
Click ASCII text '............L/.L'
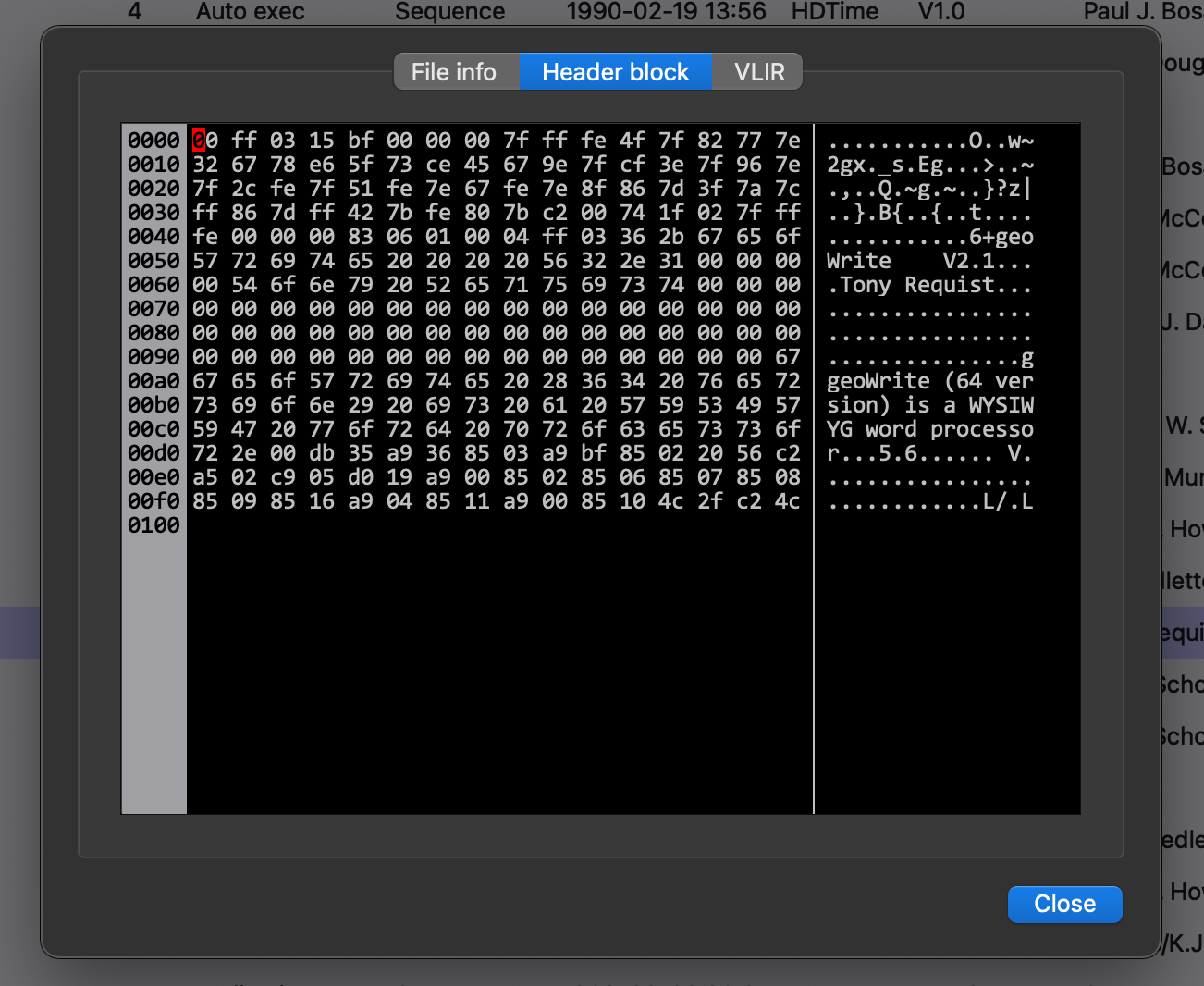pyautogui.click(x=930, y=501)
